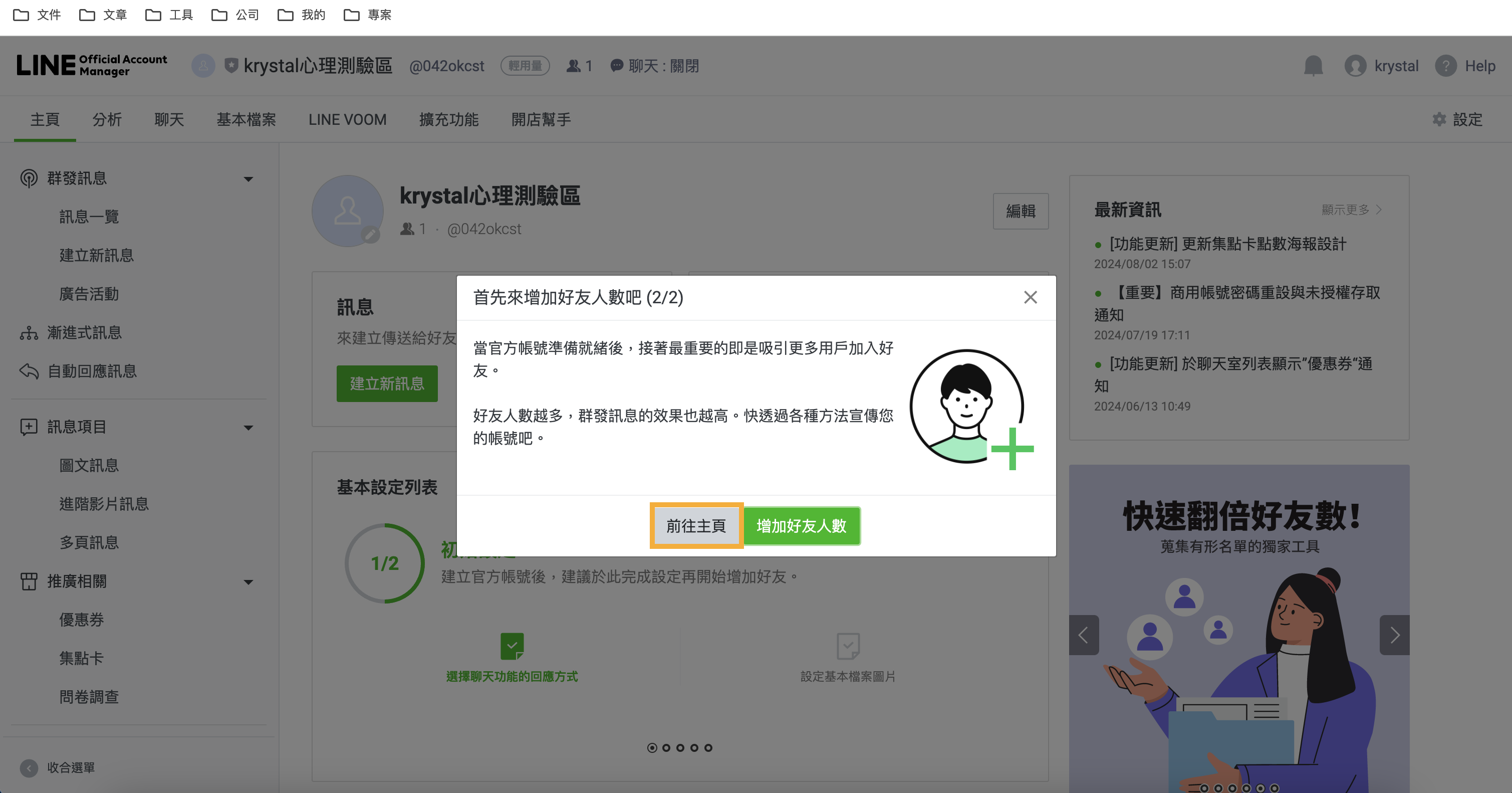
Task: Click the banner previous arrow
Action: pyautogui.click(x=1084, y=635)
